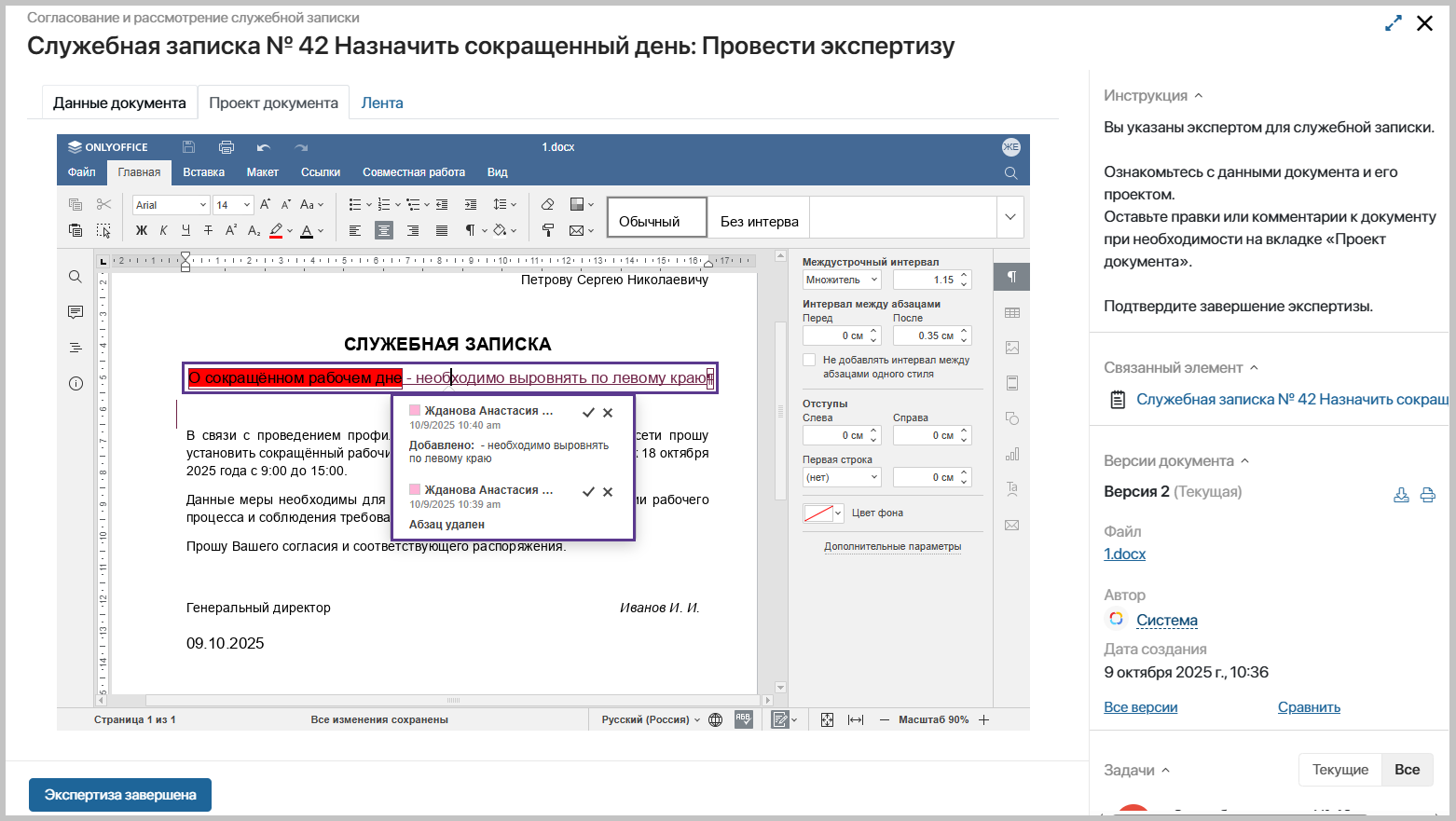Align paragraph to the left
The height and width of the screenshot is (821, 1456).
coord(355,230)
